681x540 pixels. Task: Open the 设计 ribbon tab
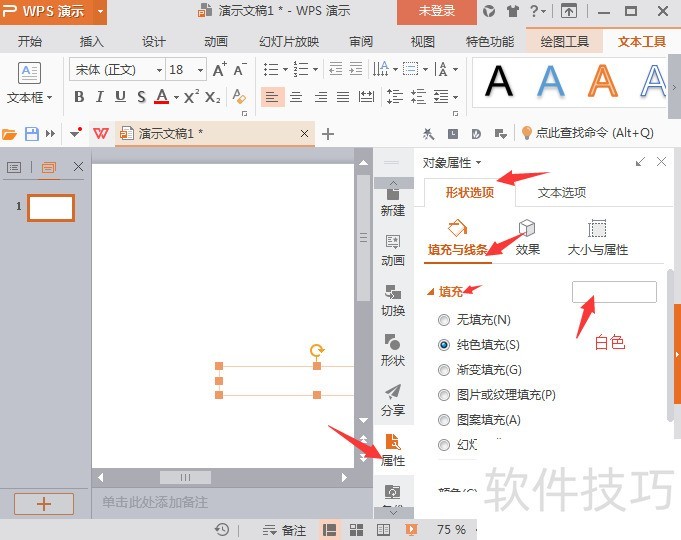coord(154,41)
